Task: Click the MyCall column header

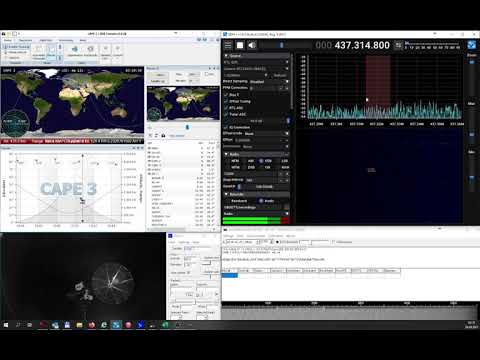Action: [229, 270]
